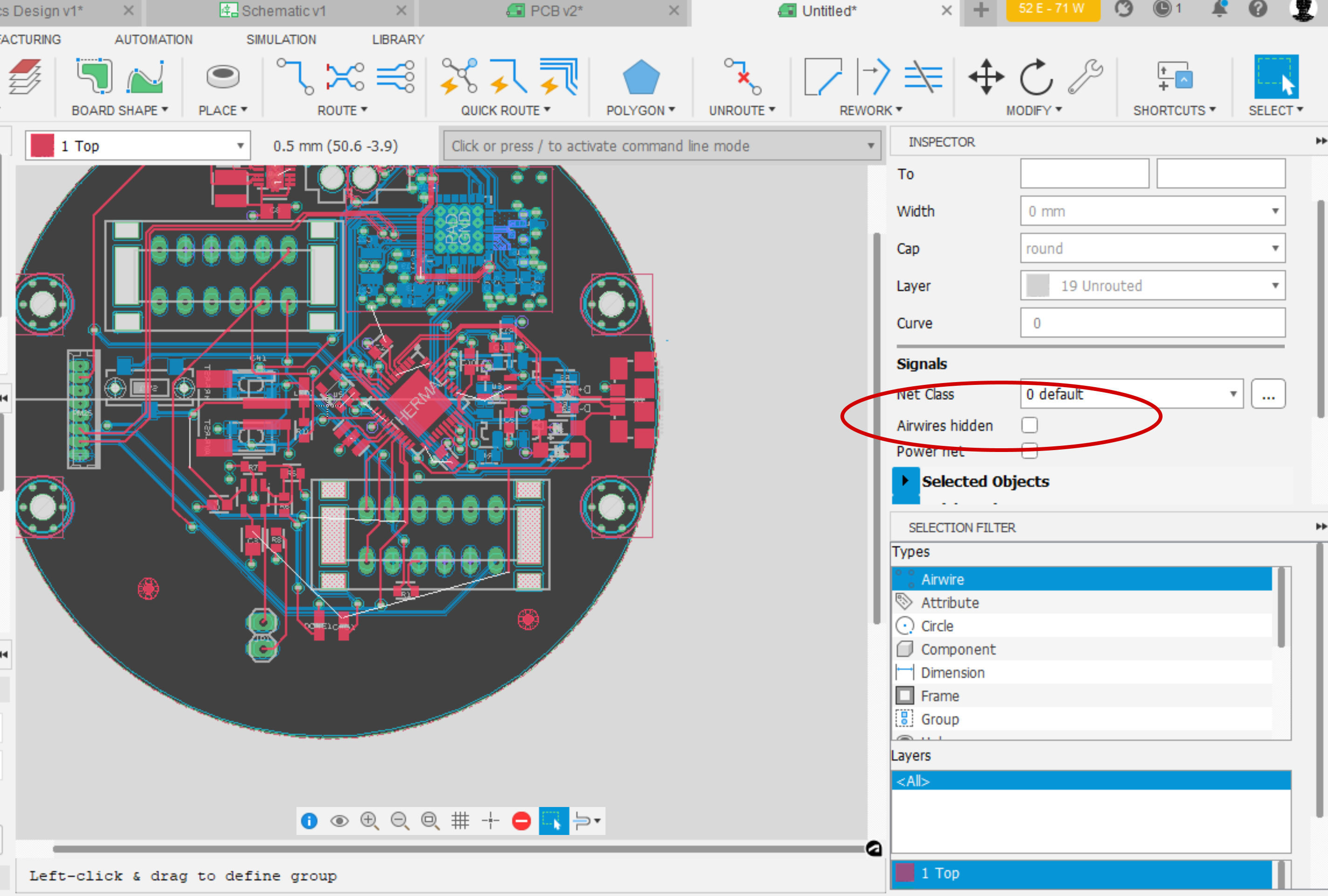Expand the Selected Objects section
Image resolution: width=1328 pixels, height=896 pixels.
point(906,481)
